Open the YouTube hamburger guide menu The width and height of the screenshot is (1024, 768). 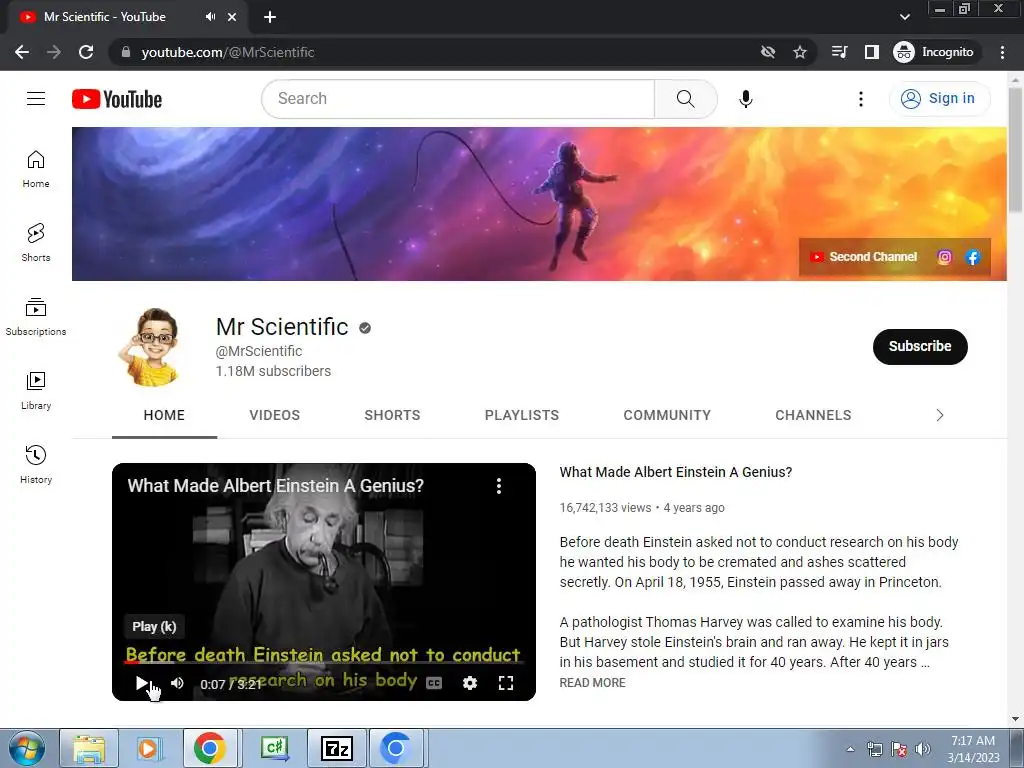(x=36, y=99)
